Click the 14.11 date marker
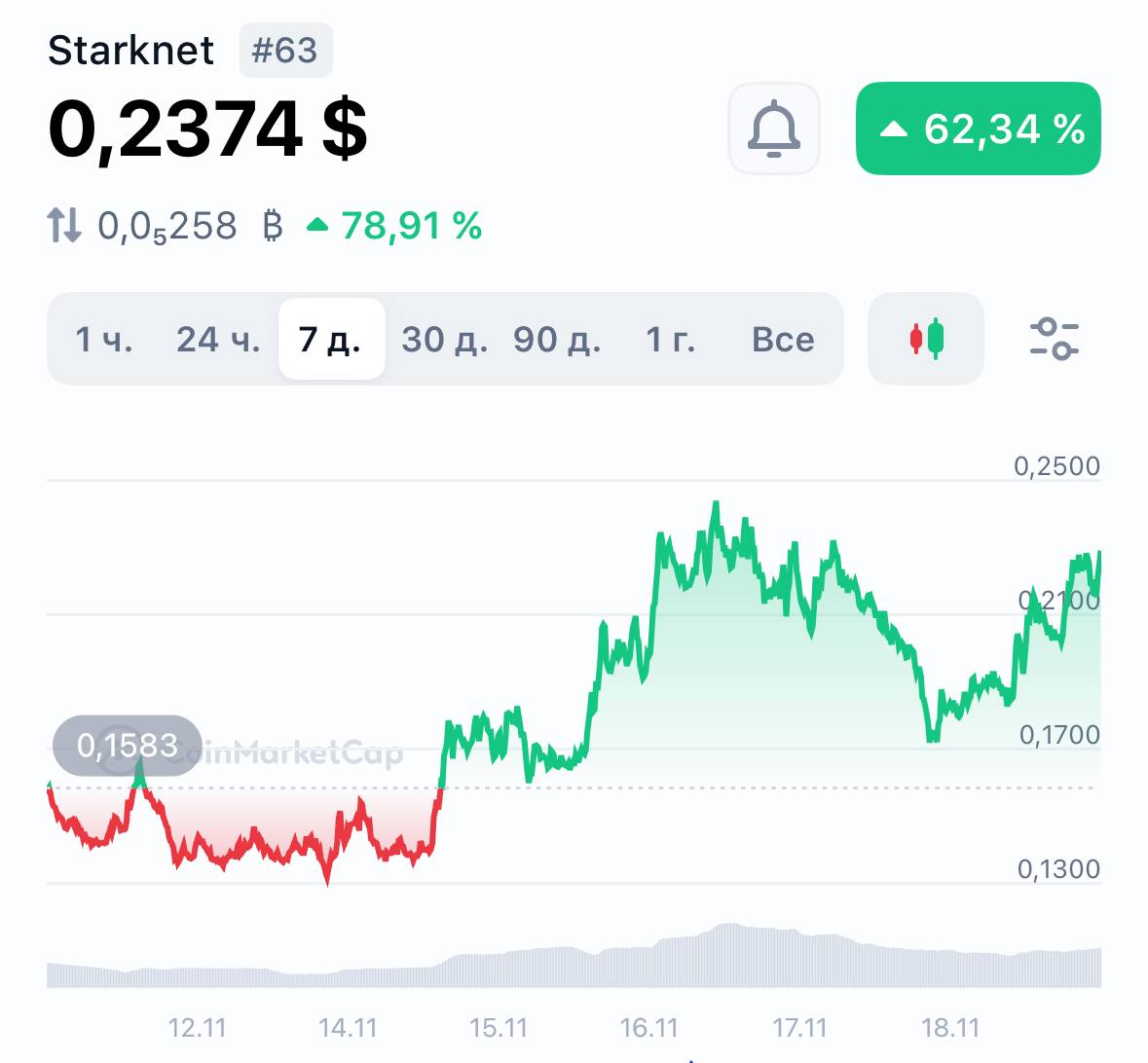Viewport: 1148px width, 1063px height. 348,1028
